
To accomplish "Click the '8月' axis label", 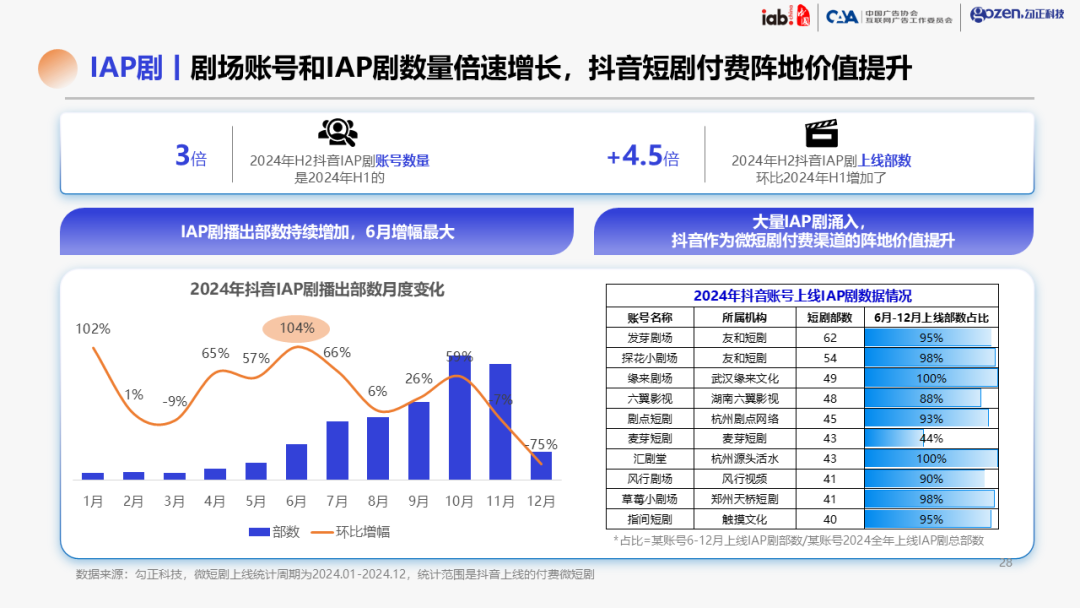I will 378,502.
